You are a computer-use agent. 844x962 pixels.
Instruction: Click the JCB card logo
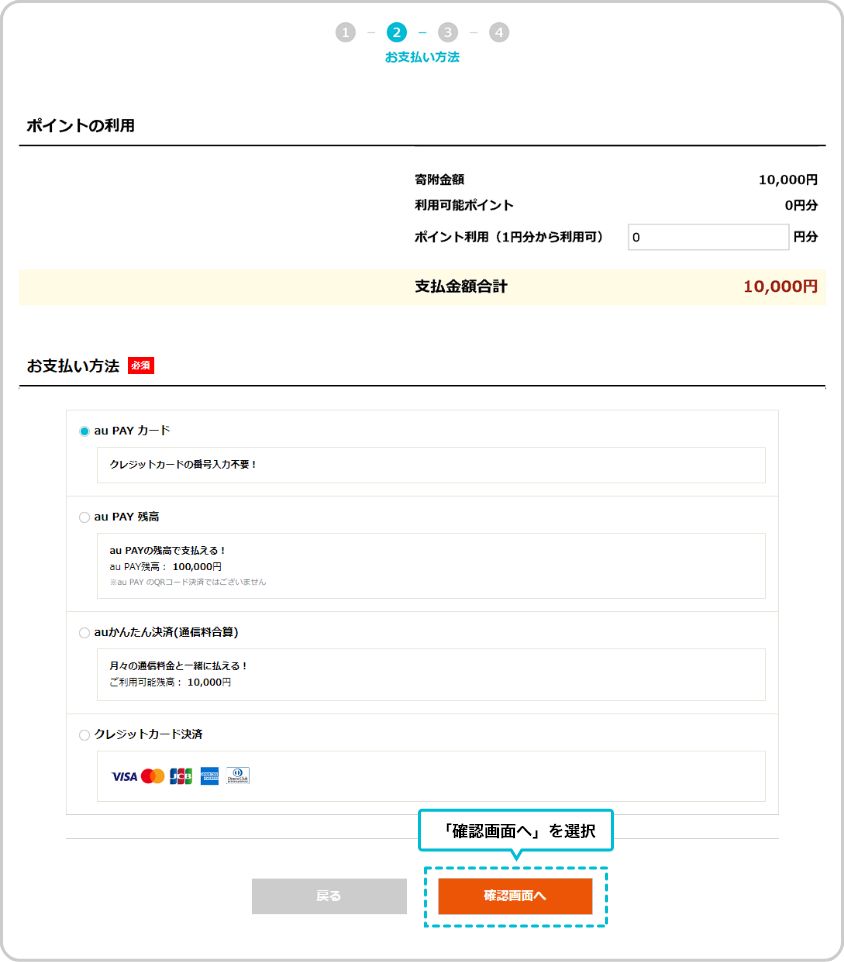(181, 776)
